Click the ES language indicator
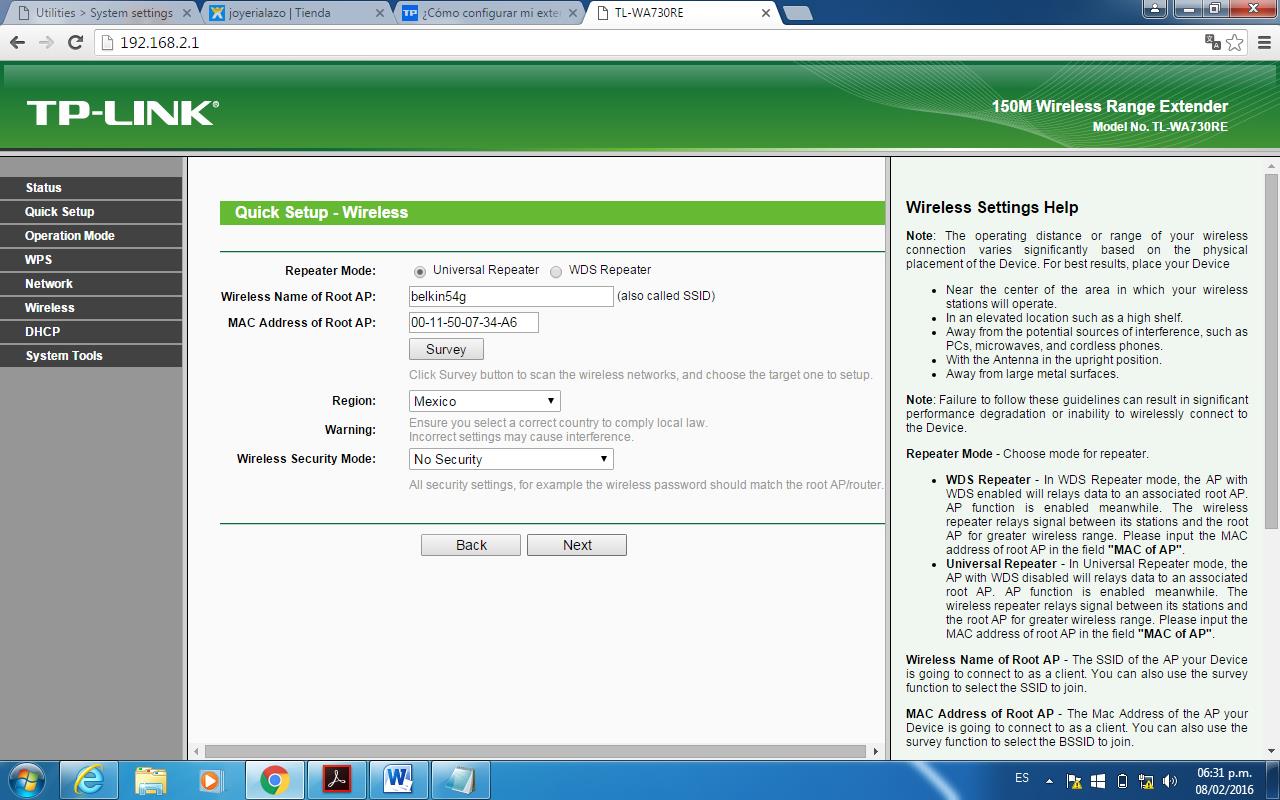This screenshot has width=1280, height=800. (x=1022, y=777)
